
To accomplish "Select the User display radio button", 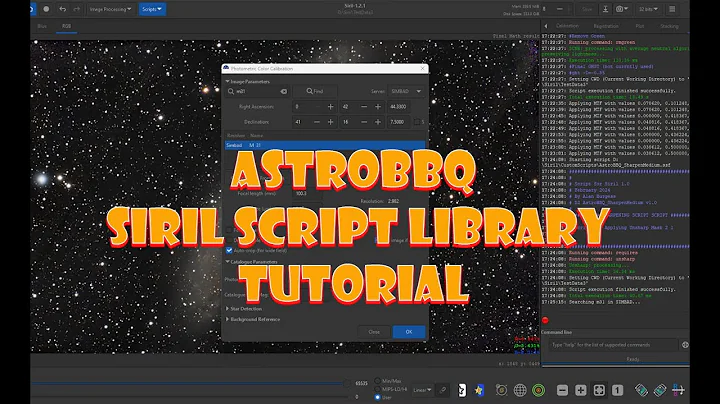I will (x=377, y=398).
